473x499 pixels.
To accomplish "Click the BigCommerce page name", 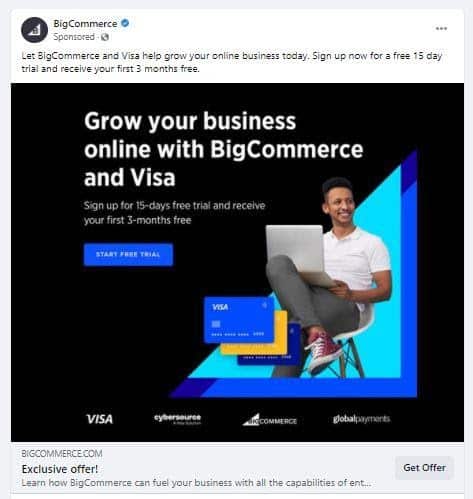I will (x=85, y=24).
